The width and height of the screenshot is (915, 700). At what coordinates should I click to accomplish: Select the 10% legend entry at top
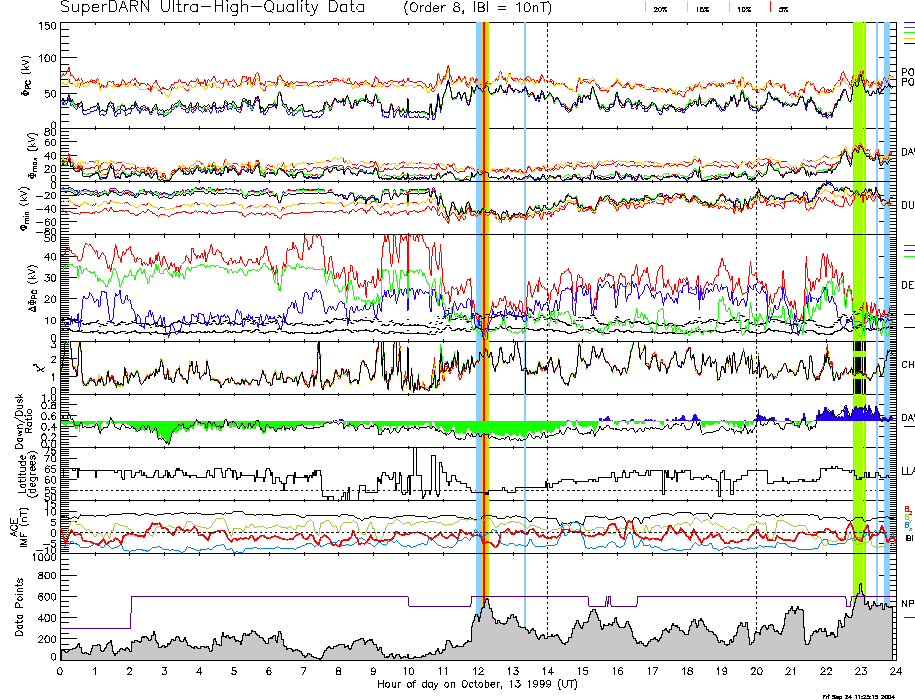[742, 9]
